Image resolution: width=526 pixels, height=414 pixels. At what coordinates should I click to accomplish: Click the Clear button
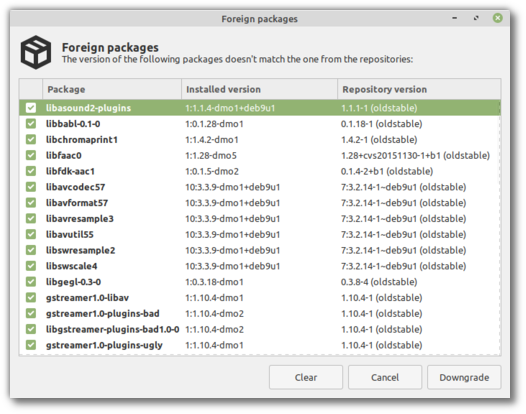306,377
